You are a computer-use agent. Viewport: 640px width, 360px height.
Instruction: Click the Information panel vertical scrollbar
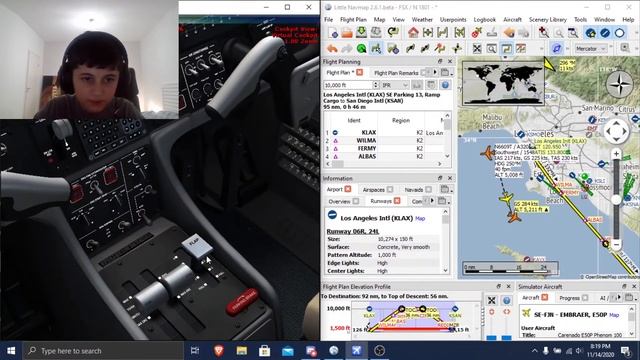(445, 240)
